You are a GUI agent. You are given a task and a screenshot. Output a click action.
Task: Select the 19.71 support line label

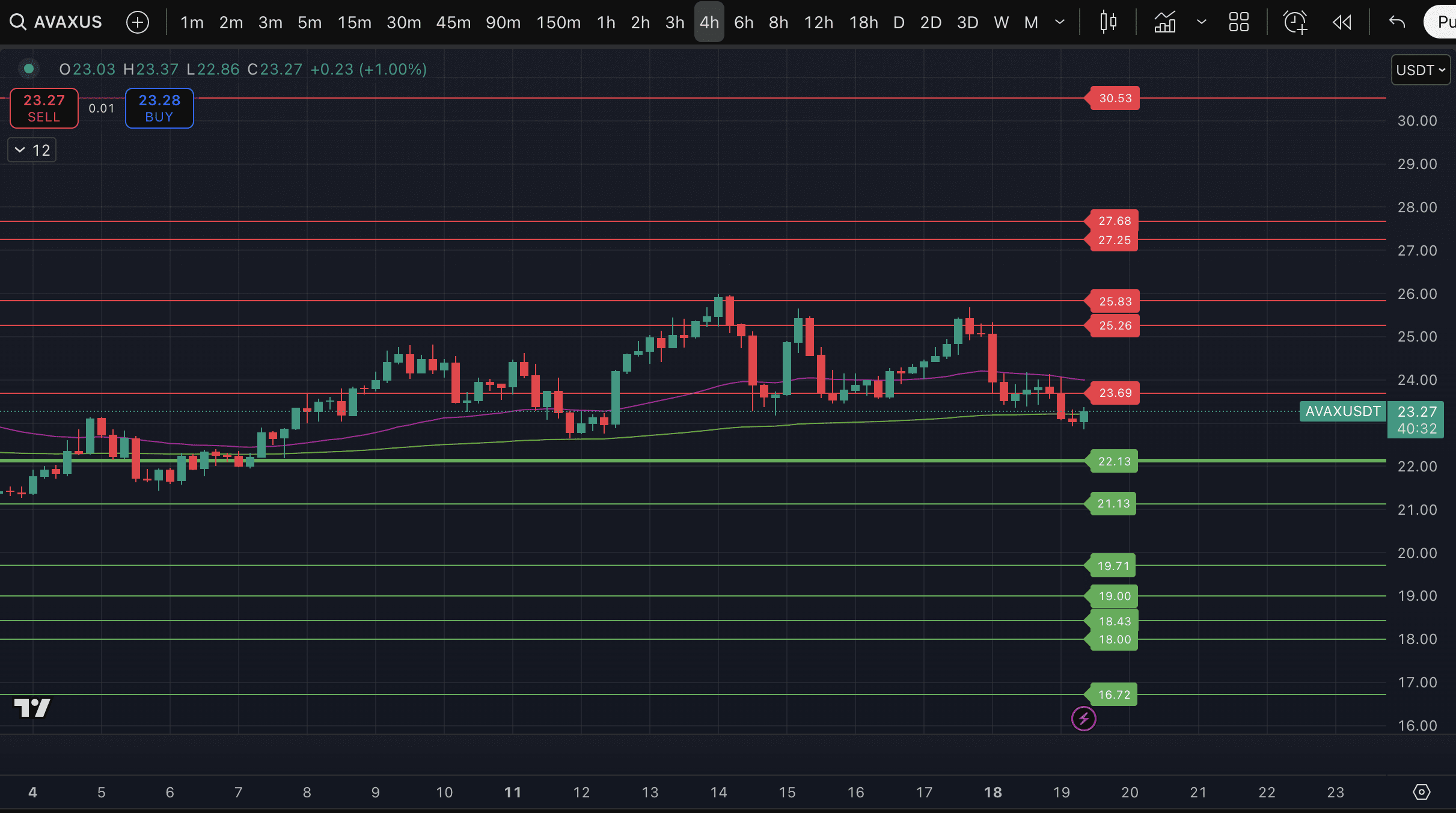(x=1110, y=566)
